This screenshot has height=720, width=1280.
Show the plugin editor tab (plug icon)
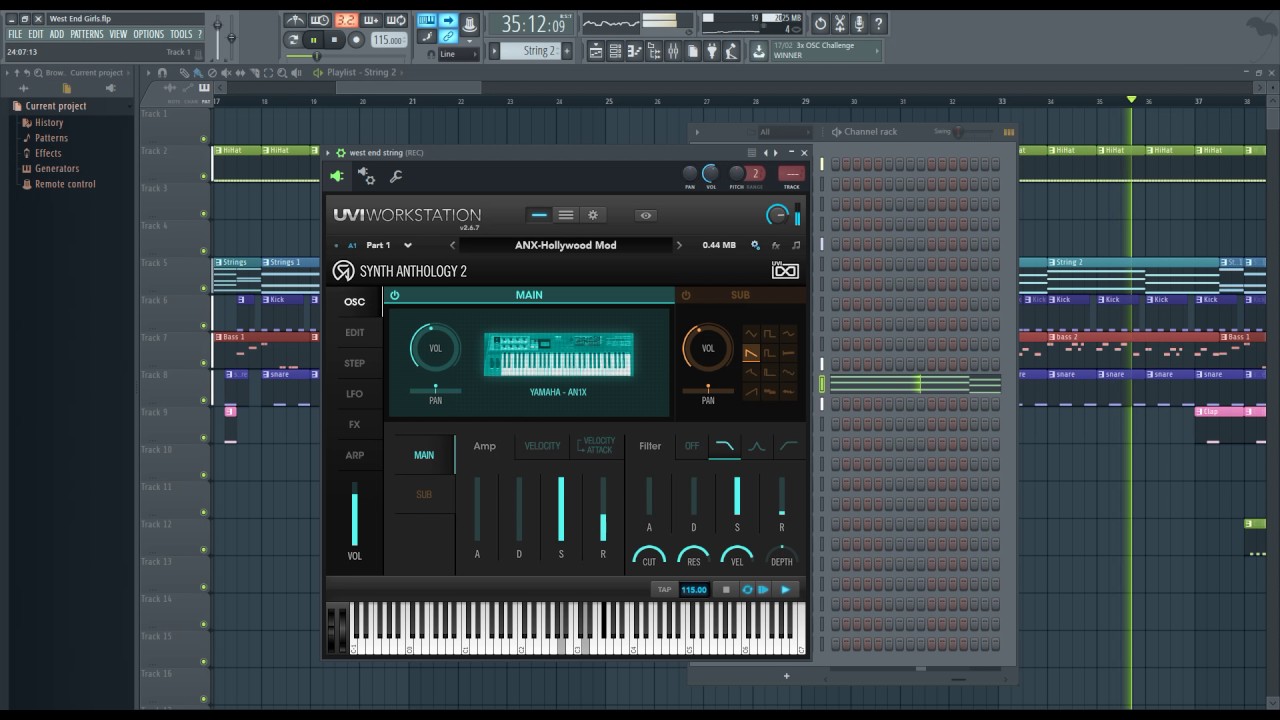(x=337, y=177)
